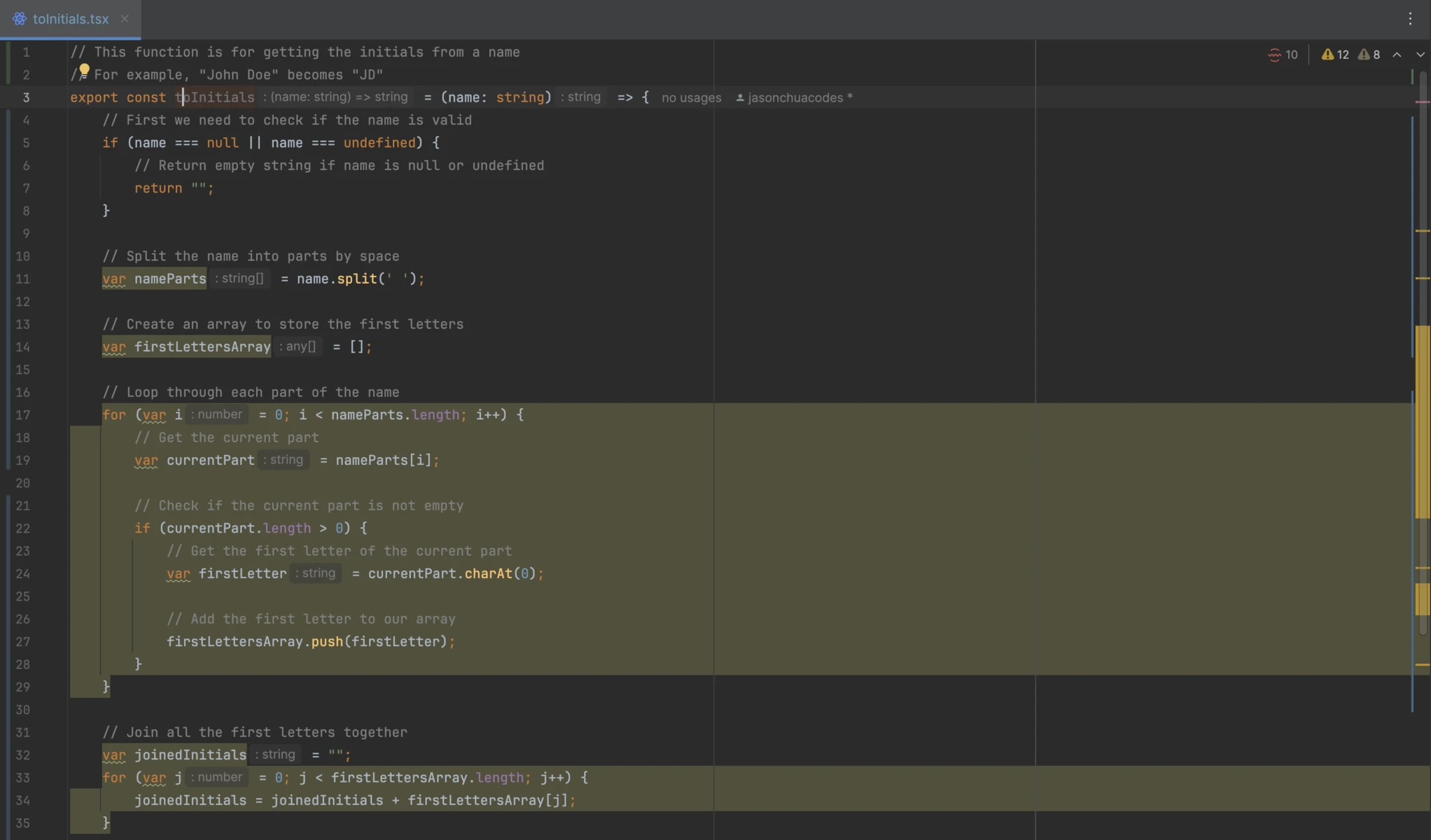Click the "push" method on line 27
Viewport: 1431px width, 840px height.
(327, 642)
